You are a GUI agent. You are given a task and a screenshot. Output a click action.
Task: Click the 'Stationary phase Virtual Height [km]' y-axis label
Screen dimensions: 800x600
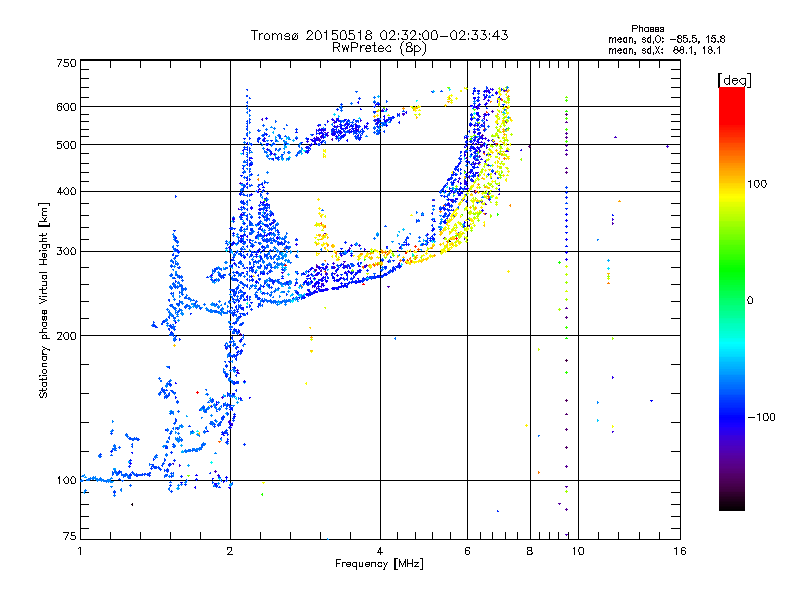(x=44, y=301)
